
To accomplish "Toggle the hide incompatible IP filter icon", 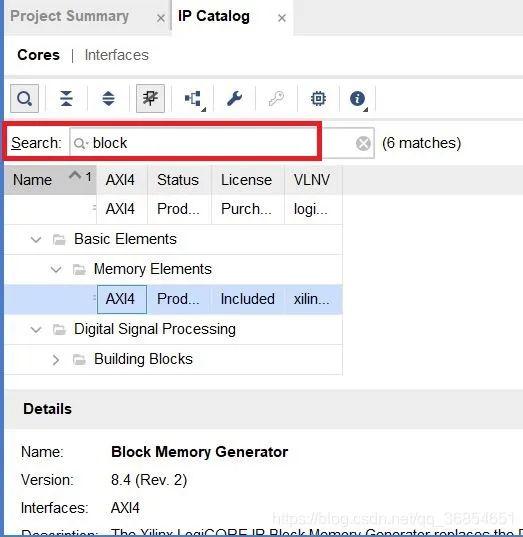I will point(150,99).
